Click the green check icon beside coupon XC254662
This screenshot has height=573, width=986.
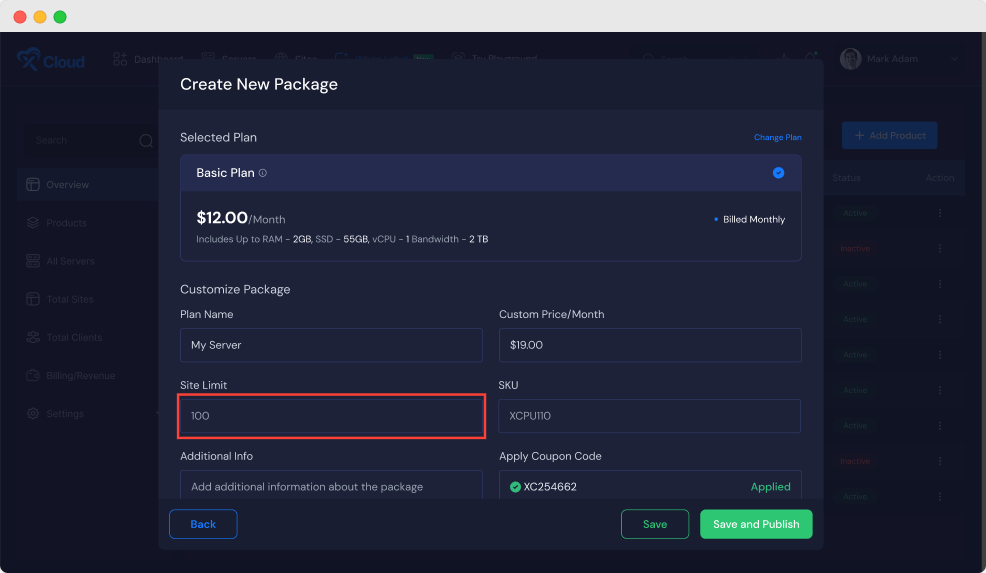pyautogui.click(x=515, y=487)
